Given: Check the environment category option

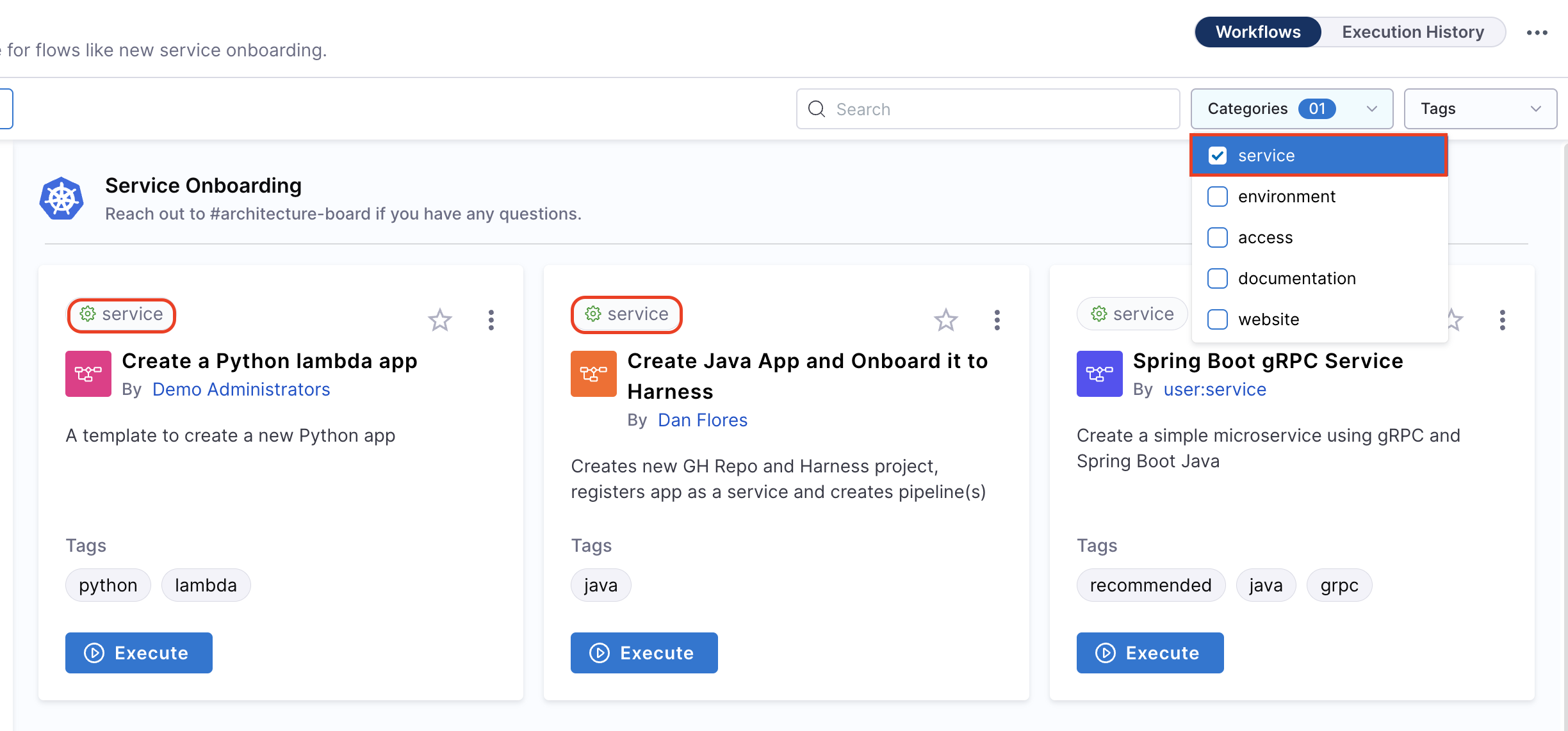Looking at the screenshot, I should point(1218,197).
